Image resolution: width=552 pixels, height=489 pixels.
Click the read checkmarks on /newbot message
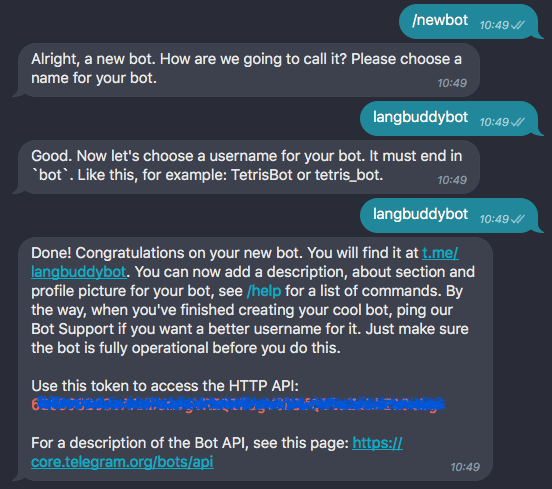518,25
